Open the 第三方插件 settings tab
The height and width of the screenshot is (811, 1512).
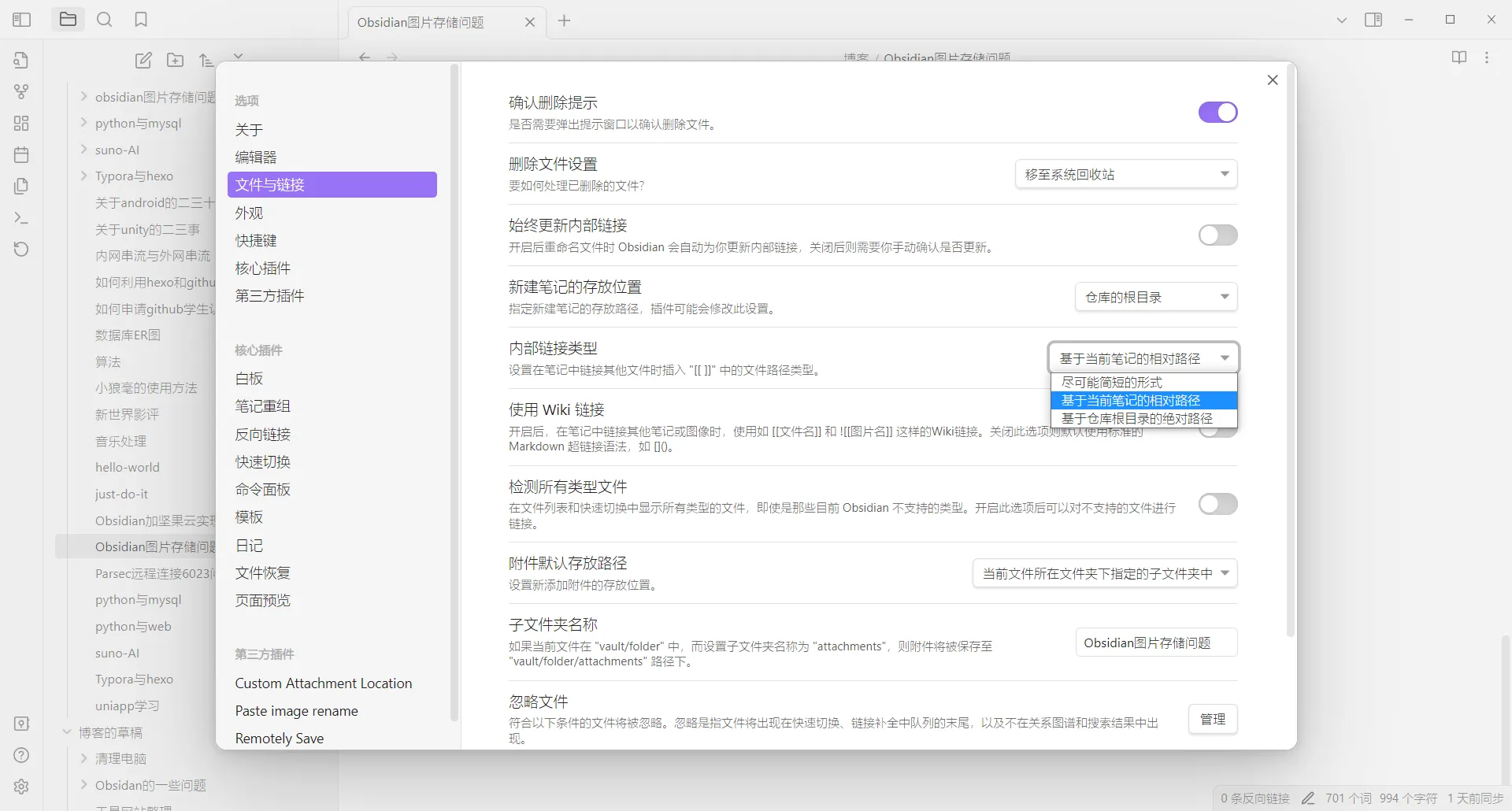coord(332,295)
